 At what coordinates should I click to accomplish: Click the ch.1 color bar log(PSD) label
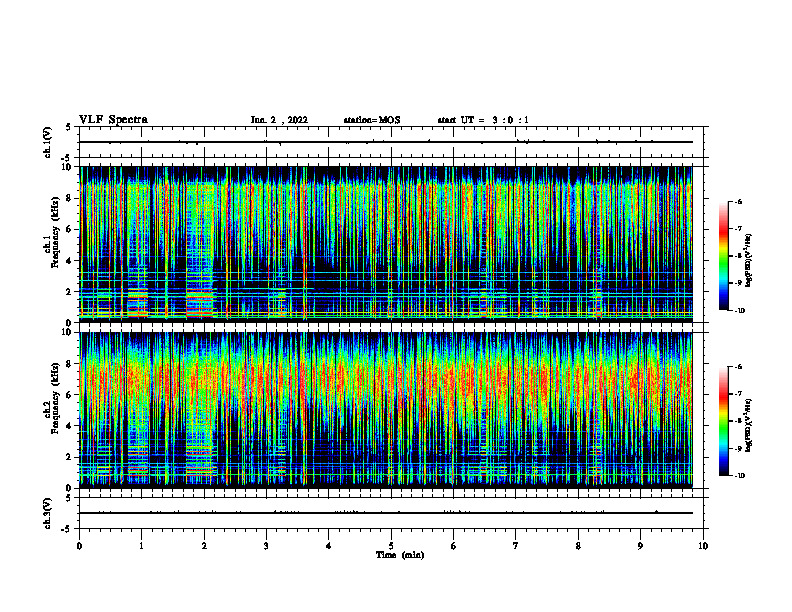point(749,261)
